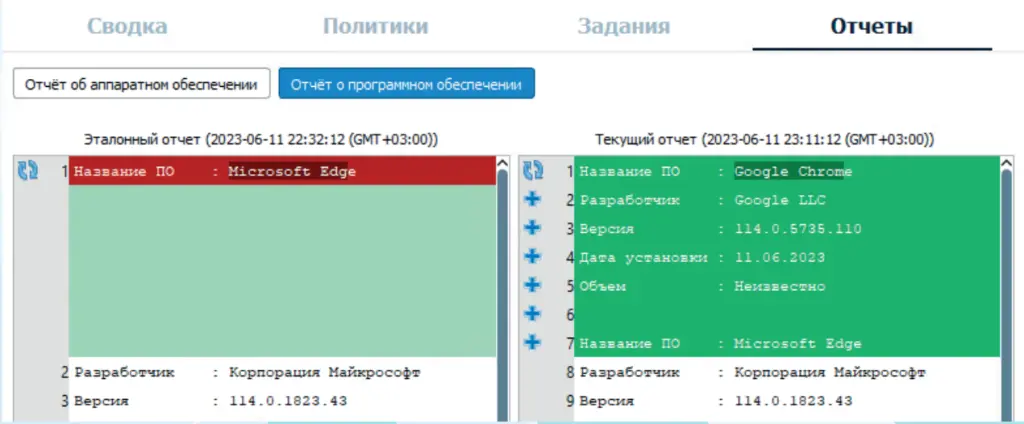This screenshot has height=424, width=1024.
Task: Click the Эталонный отчет vertical scrollbar thumb
Action: (x=502, y=295)
